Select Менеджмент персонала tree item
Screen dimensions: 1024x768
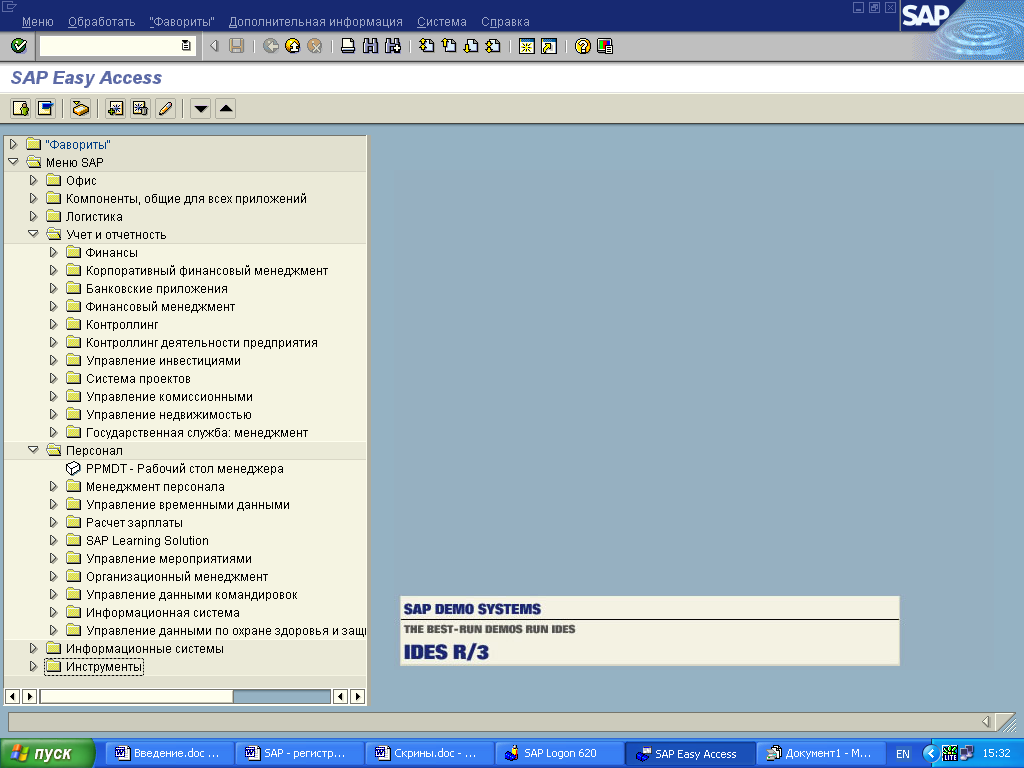(x=155, y=487)
